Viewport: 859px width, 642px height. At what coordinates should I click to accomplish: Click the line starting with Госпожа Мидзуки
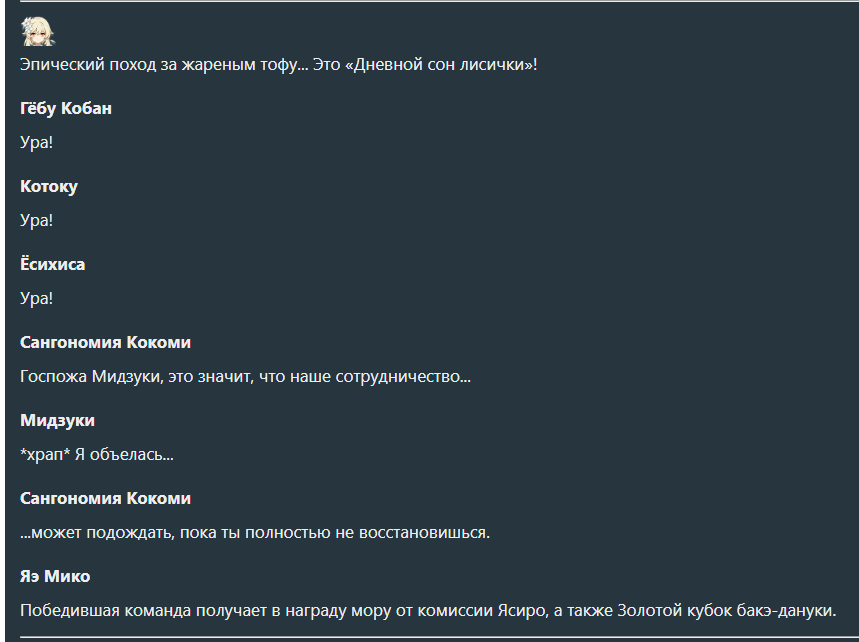tap(245, 377)
